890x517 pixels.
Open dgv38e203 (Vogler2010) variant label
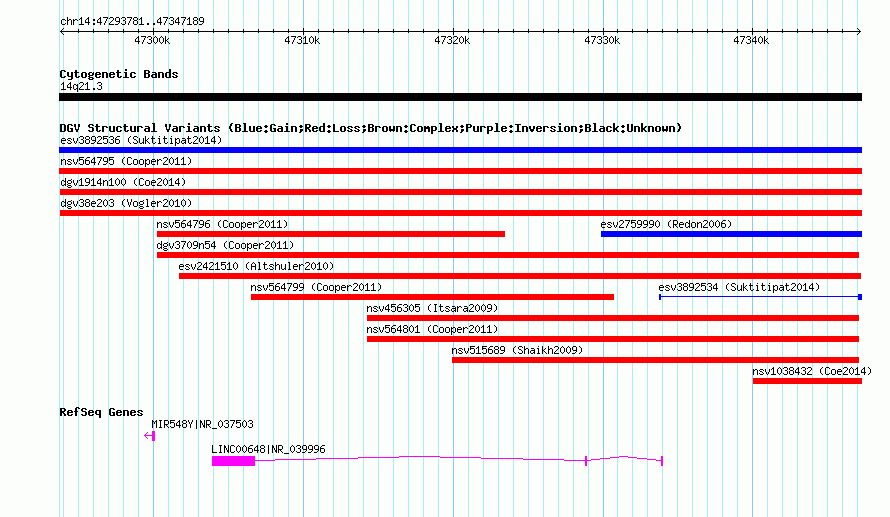coord(126,203)
